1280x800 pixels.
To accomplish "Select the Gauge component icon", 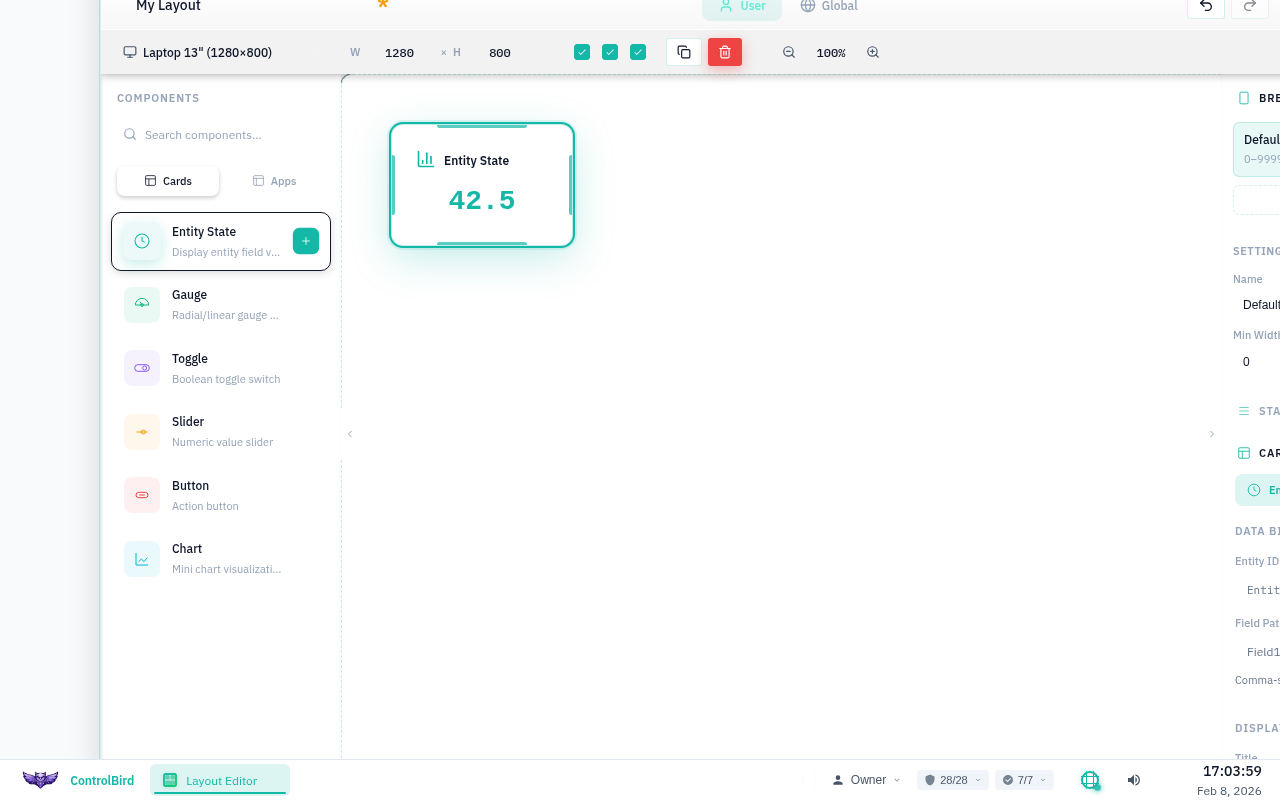I will (x=142, y=304).
